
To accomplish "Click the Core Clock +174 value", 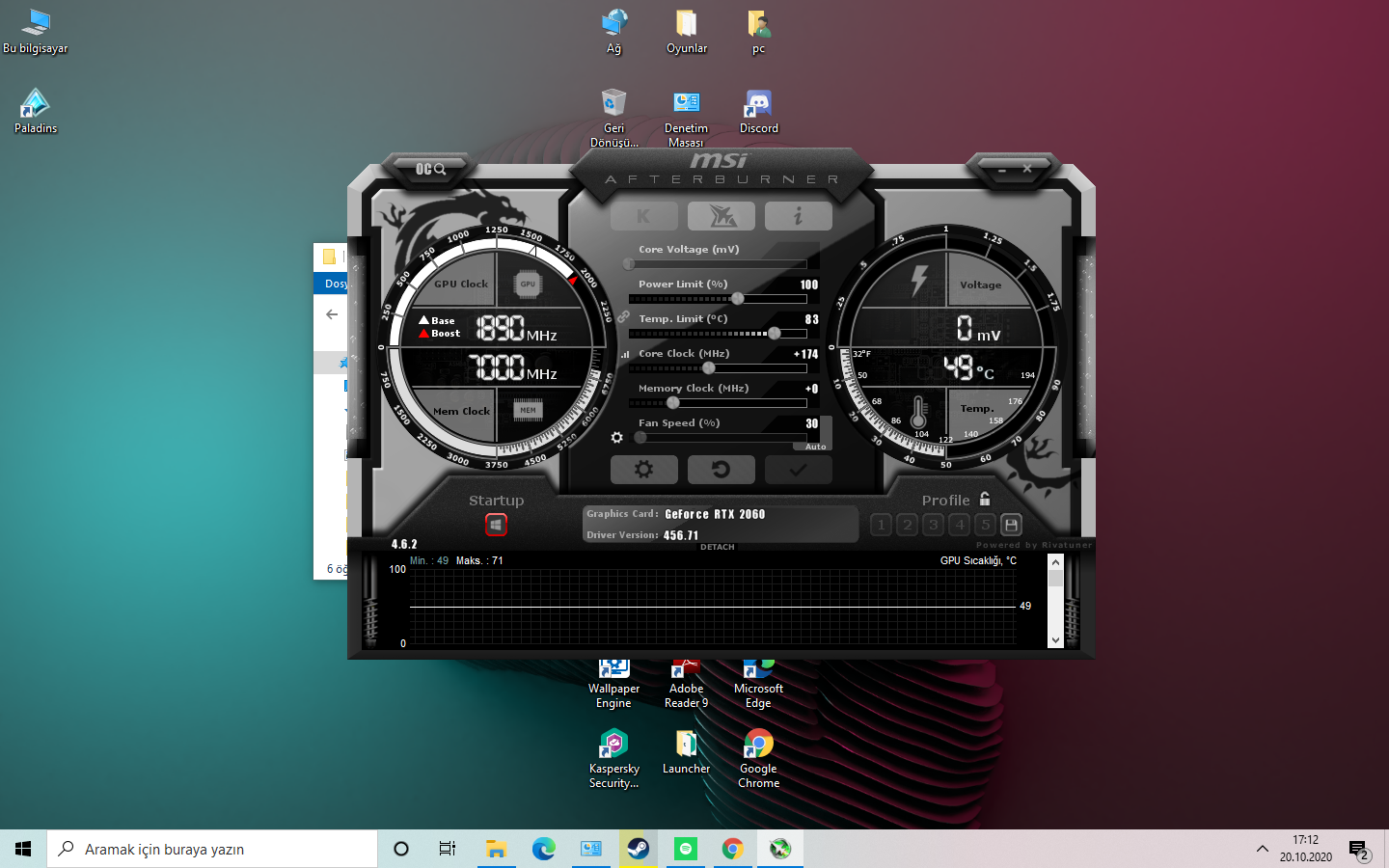I will [x=805, y=354].
